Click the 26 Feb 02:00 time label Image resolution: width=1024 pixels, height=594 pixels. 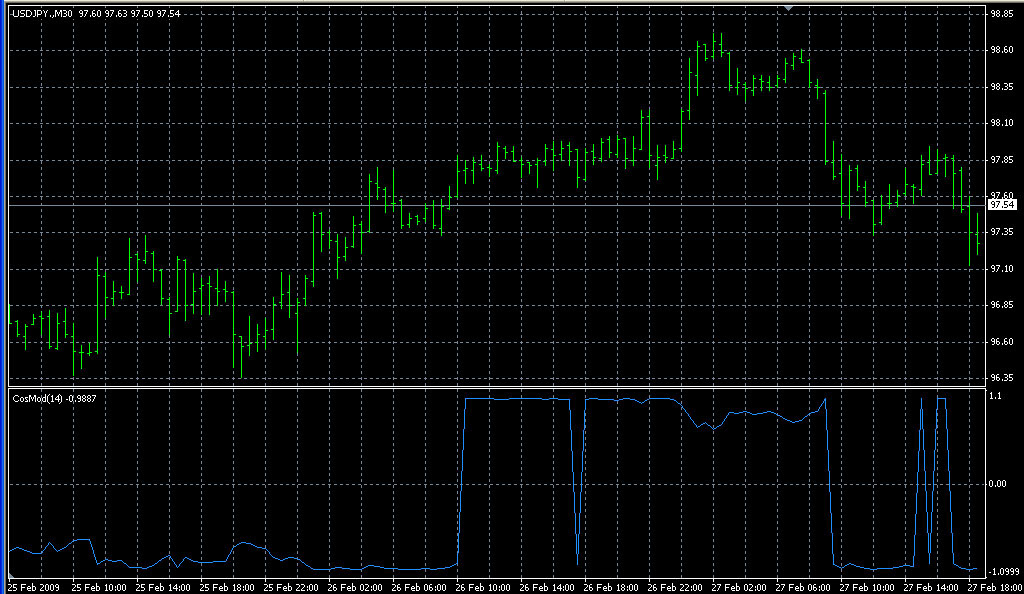(x=355, y=587)
